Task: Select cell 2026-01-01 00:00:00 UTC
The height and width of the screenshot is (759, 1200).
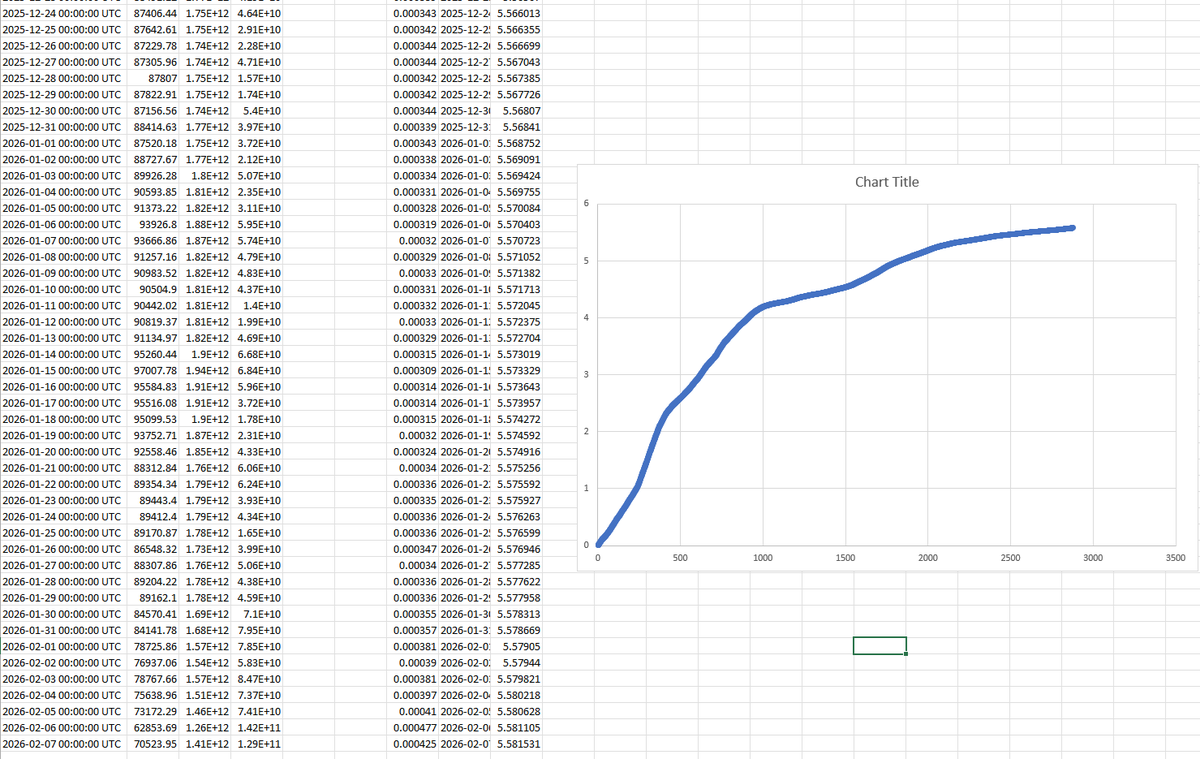Action: pyautogui.click(x=64, y=143)
